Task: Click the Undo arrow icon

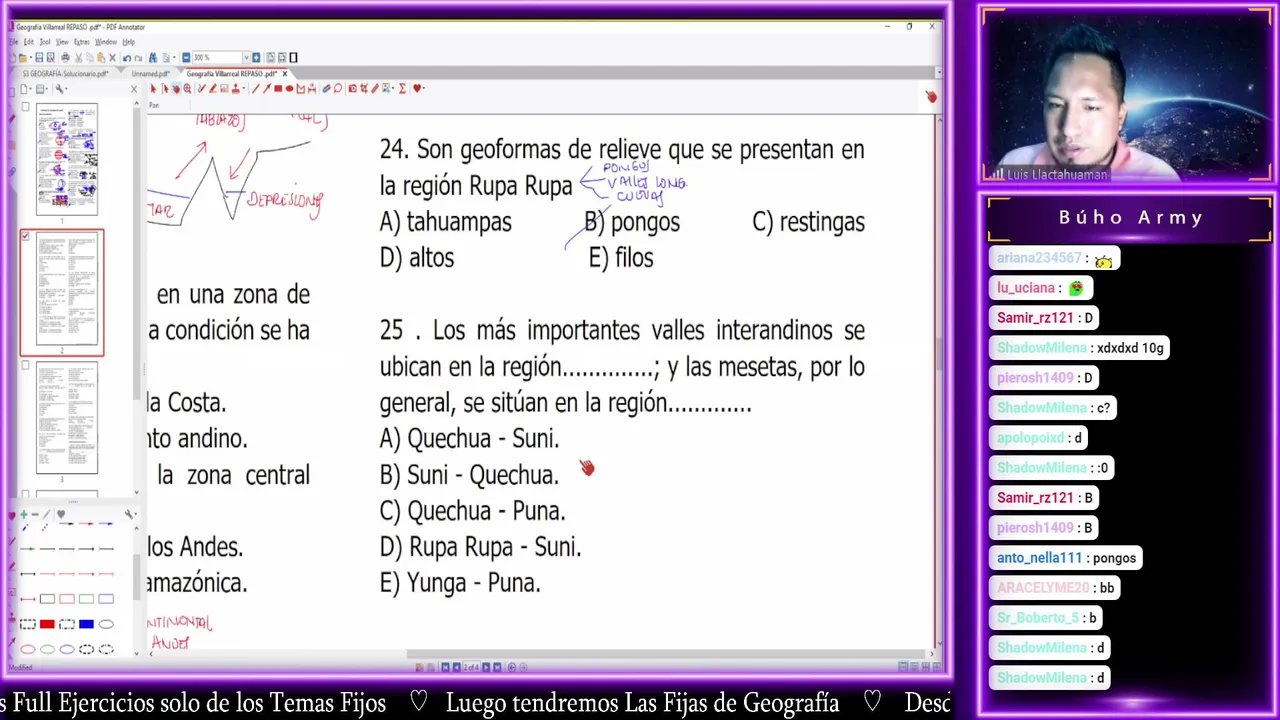Action: click(x=127, y=58)
